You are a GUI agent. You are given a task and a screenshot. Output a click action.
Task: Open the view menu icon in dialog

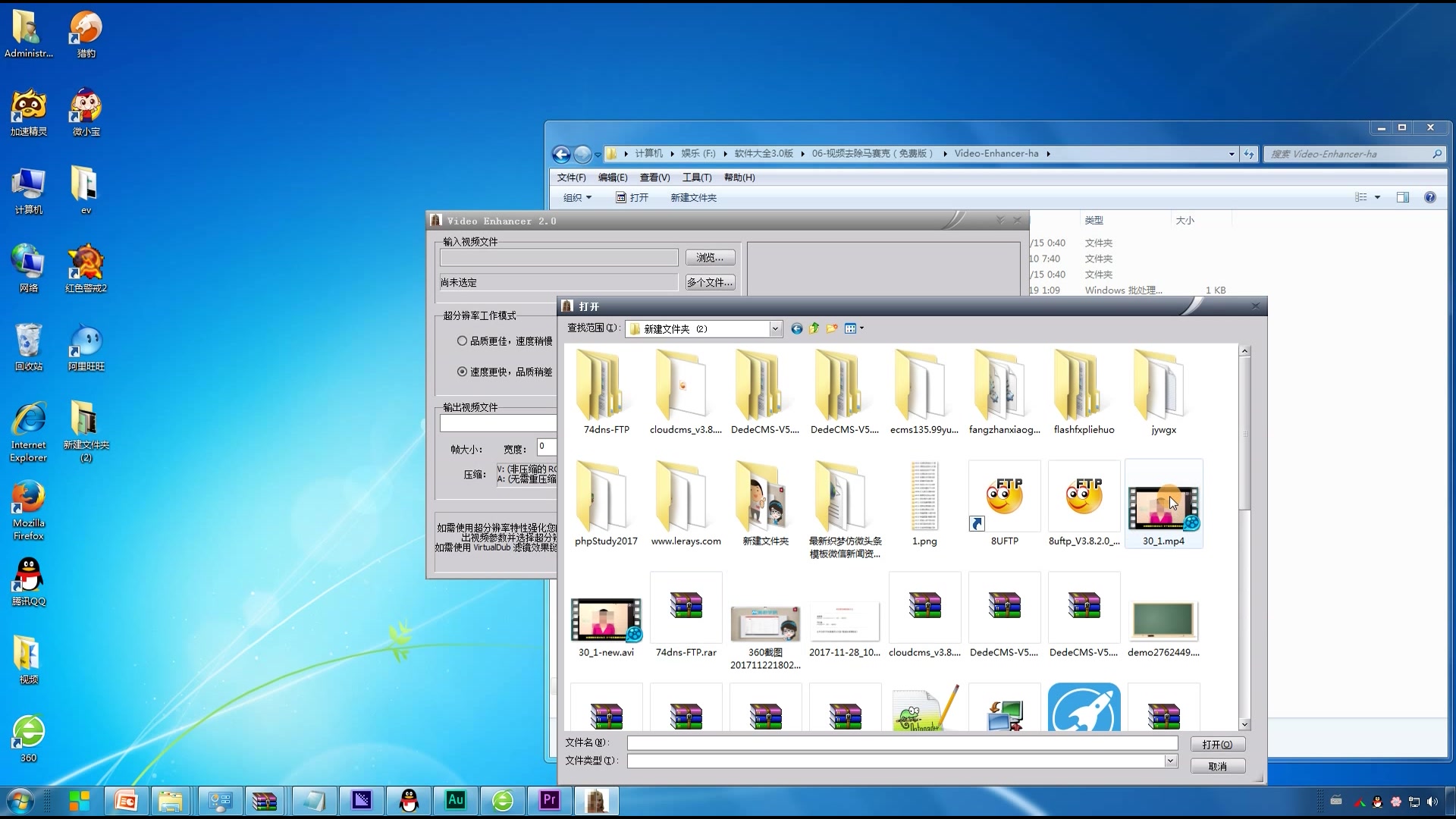pyautogui.click(x=854, y=328)
